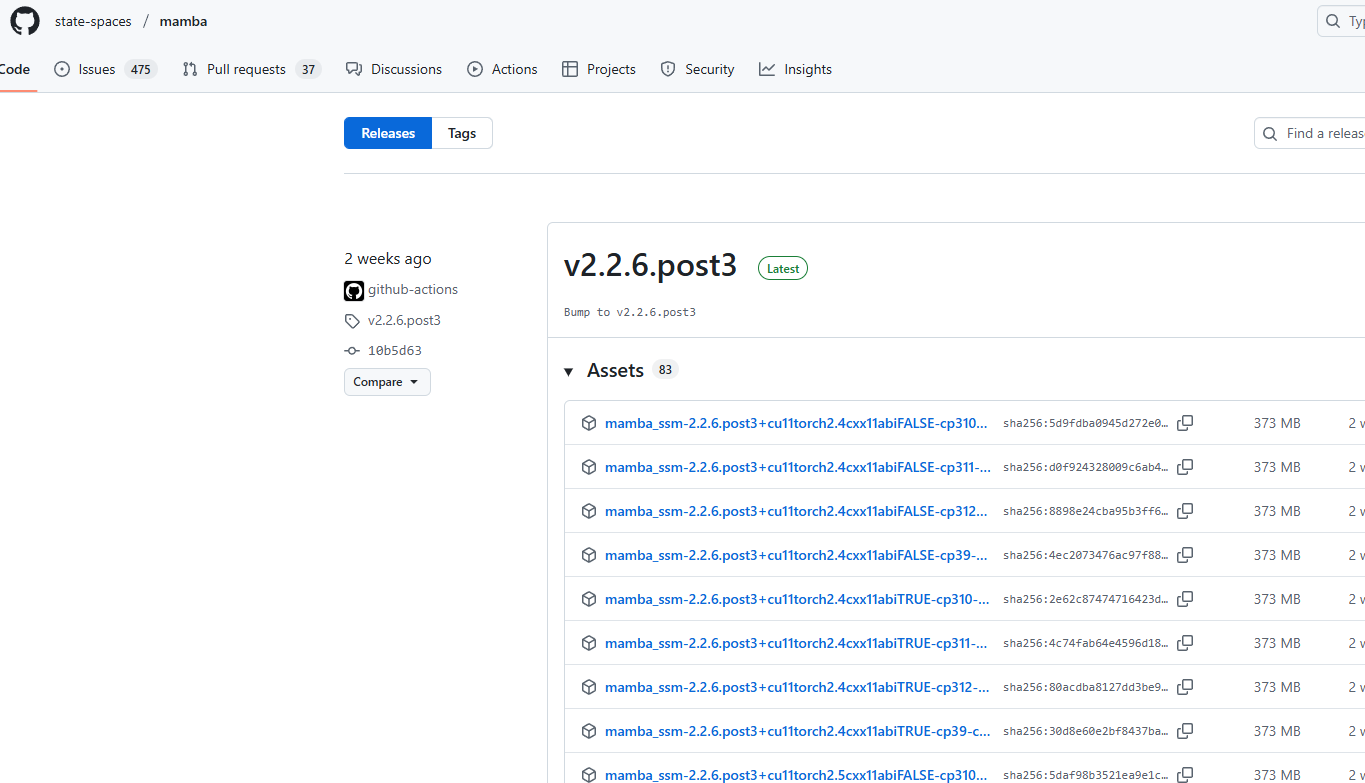
Task: Click the Security shield icon
Action: [668, 69]
